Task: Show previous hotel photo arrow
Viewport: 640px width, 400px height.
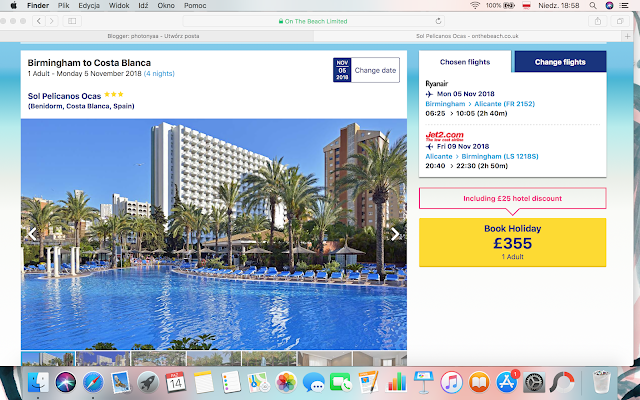Action: (x=32, y=234)
